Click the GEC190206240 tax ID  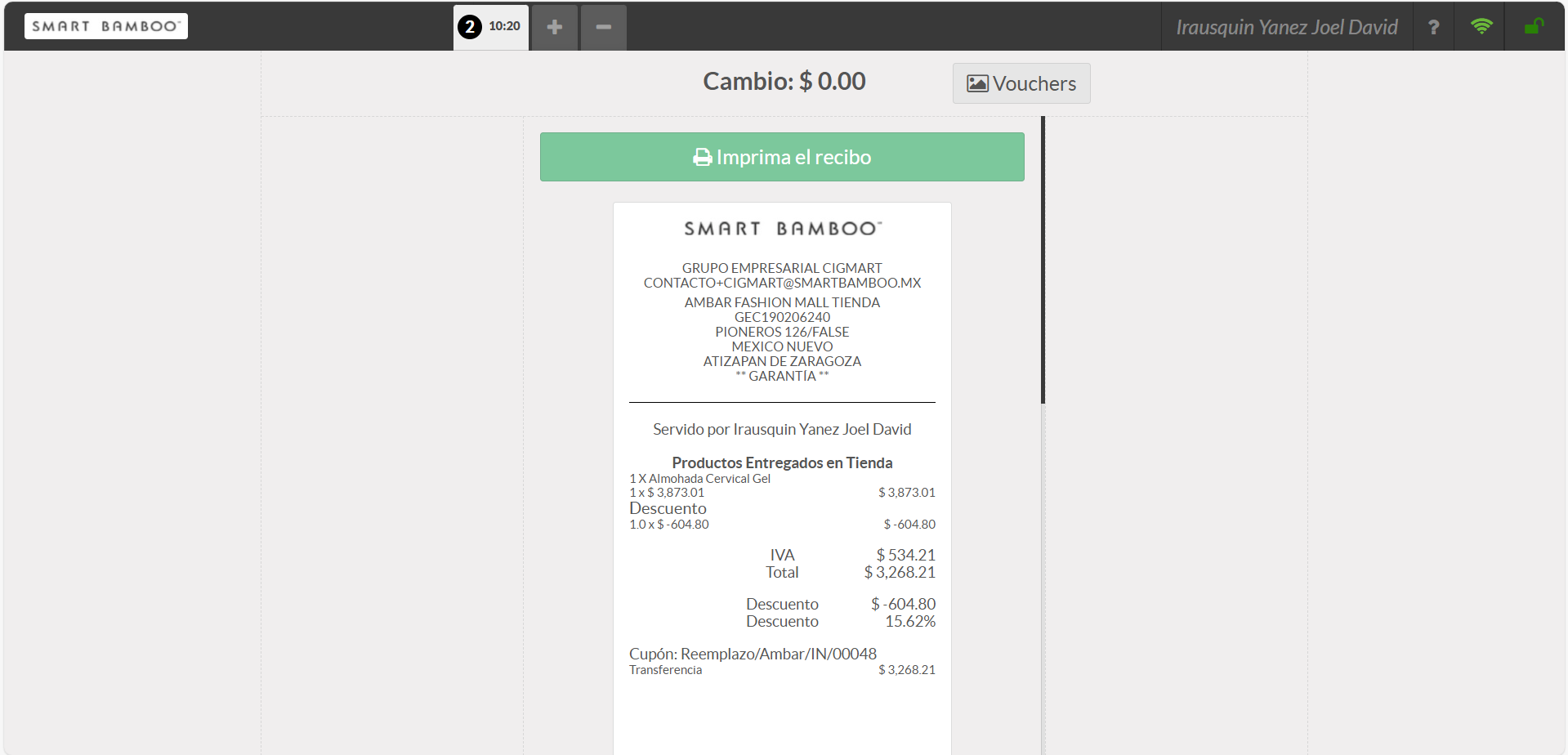coord(782,317)
